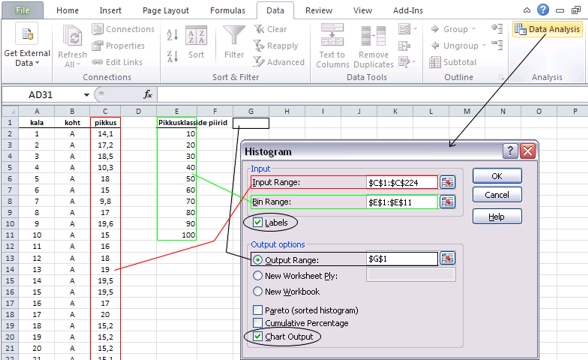This screenshot has height=360, width=588.
Task: Collapse dialog via Input Range selector icon
Action: coord(447,183)
